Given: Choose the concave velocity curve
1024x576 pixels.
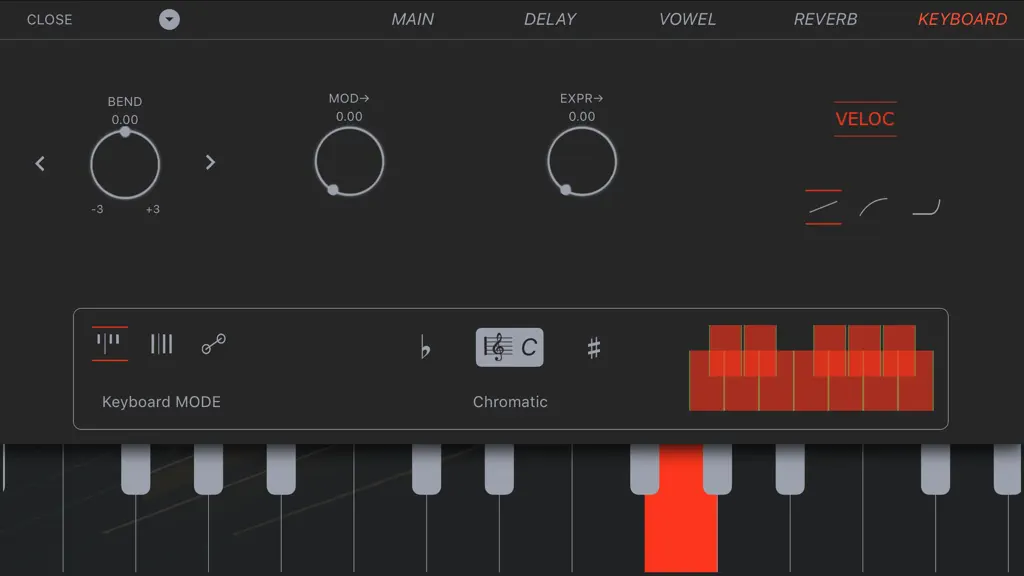Looking at the screenshot, I should [x=926, y=208].
